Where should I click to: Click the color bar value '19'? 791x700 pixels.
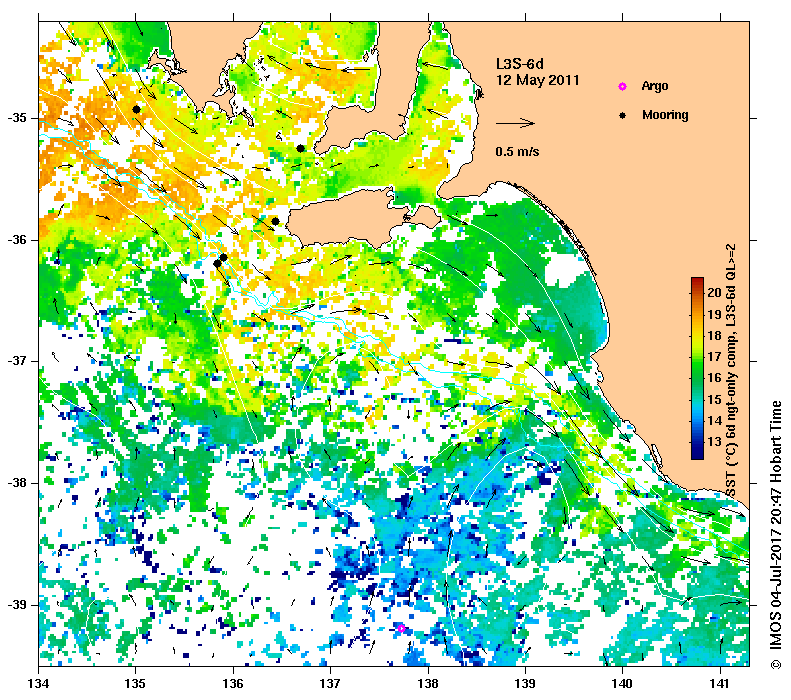coord(714,314)
